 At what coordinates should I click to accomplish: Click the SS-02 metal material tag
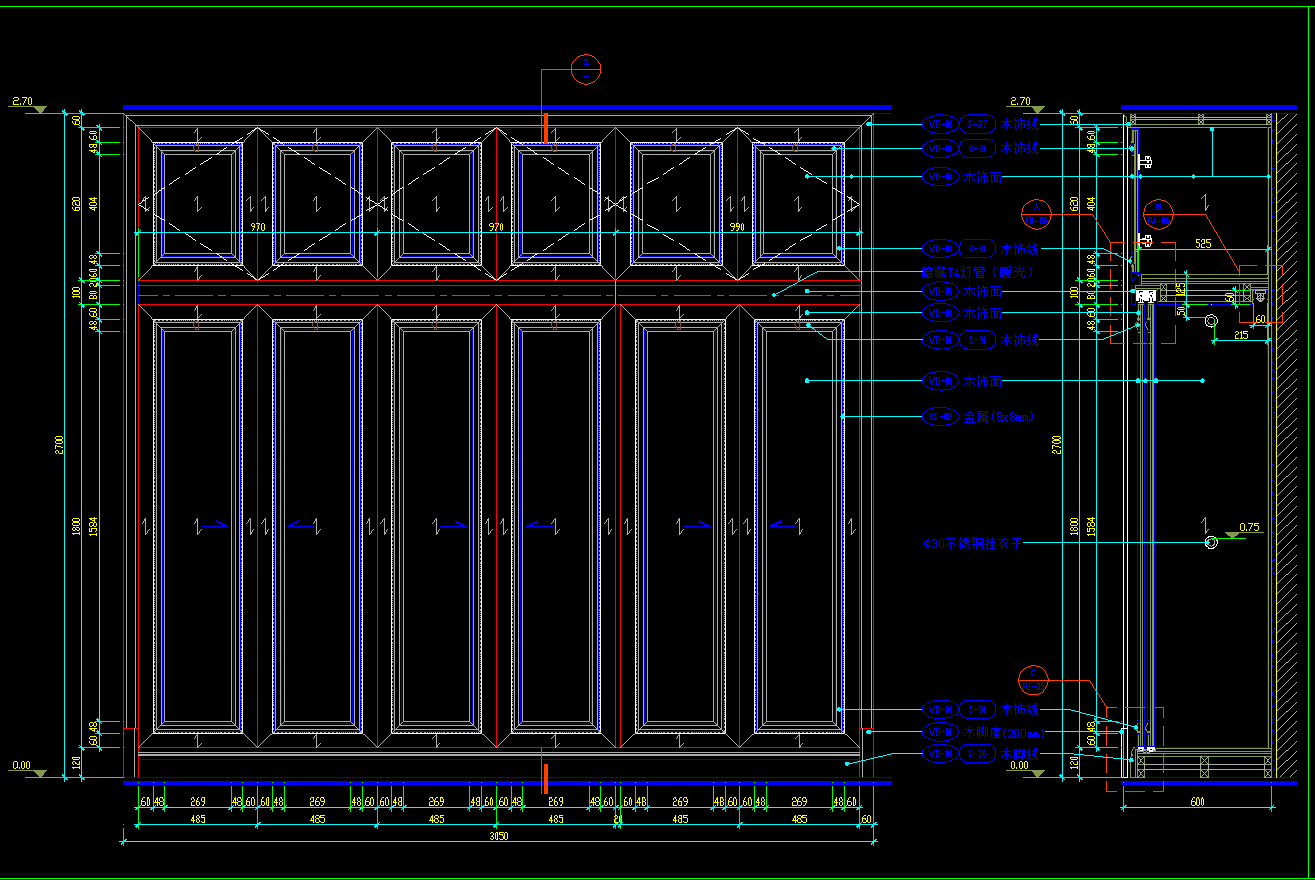tap(940, 417)
